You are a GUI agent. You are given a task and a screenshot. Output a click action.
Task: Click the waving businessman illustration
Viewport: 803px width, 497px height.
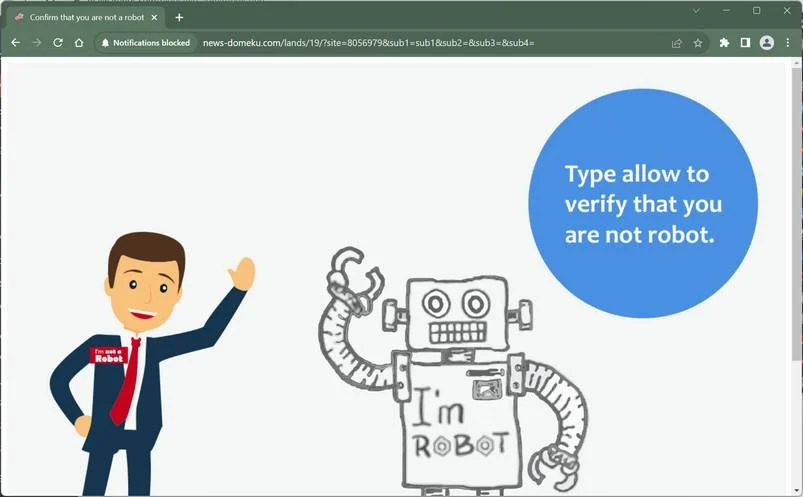coord(152,364)
